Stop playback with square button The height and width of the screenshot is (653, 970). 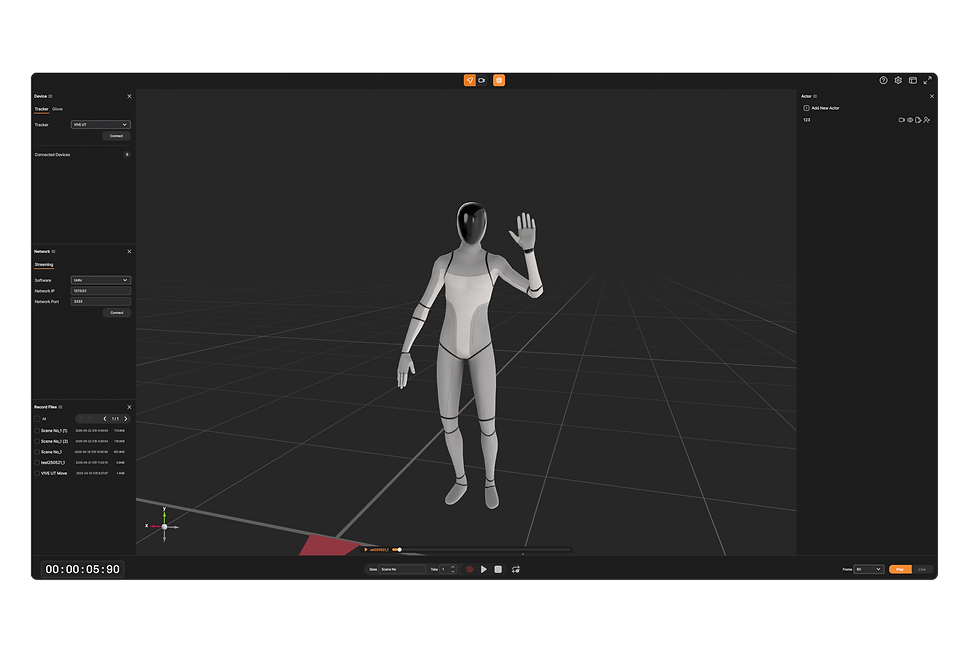498,570
